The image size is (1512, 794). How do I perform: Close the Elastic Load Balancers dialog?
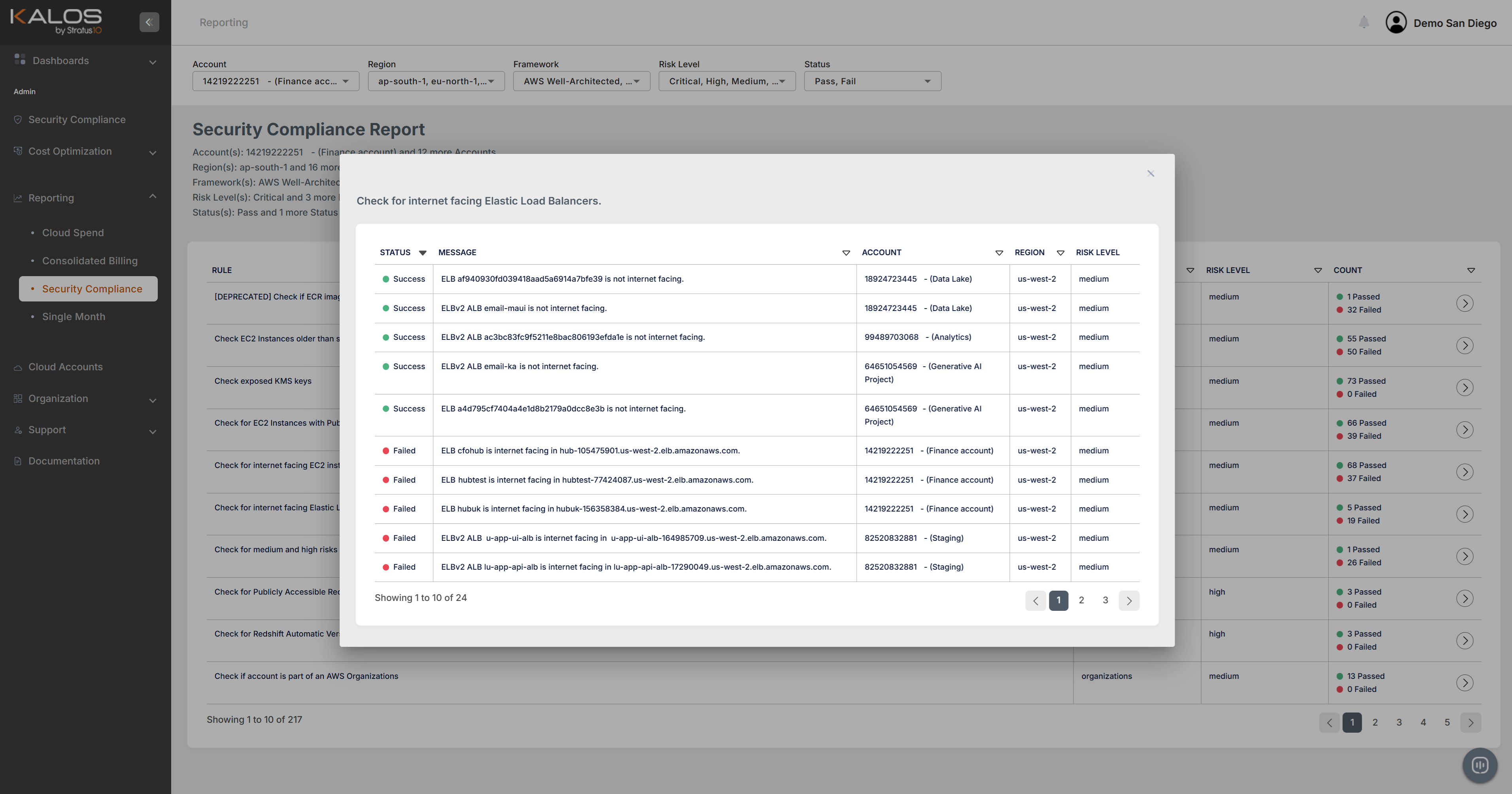(1151, 173)
